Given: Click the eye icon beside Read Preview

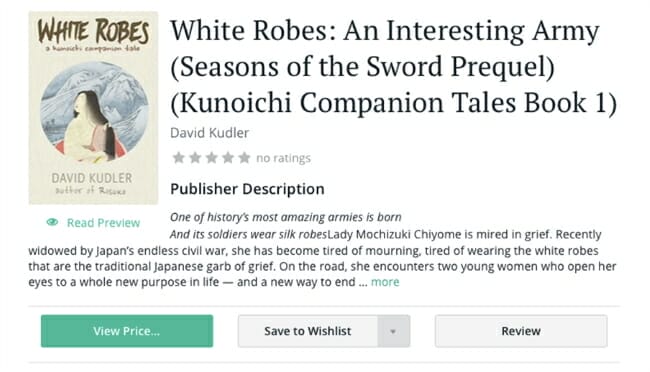Looking at the screenshot, I should click(x=52, y=222).
